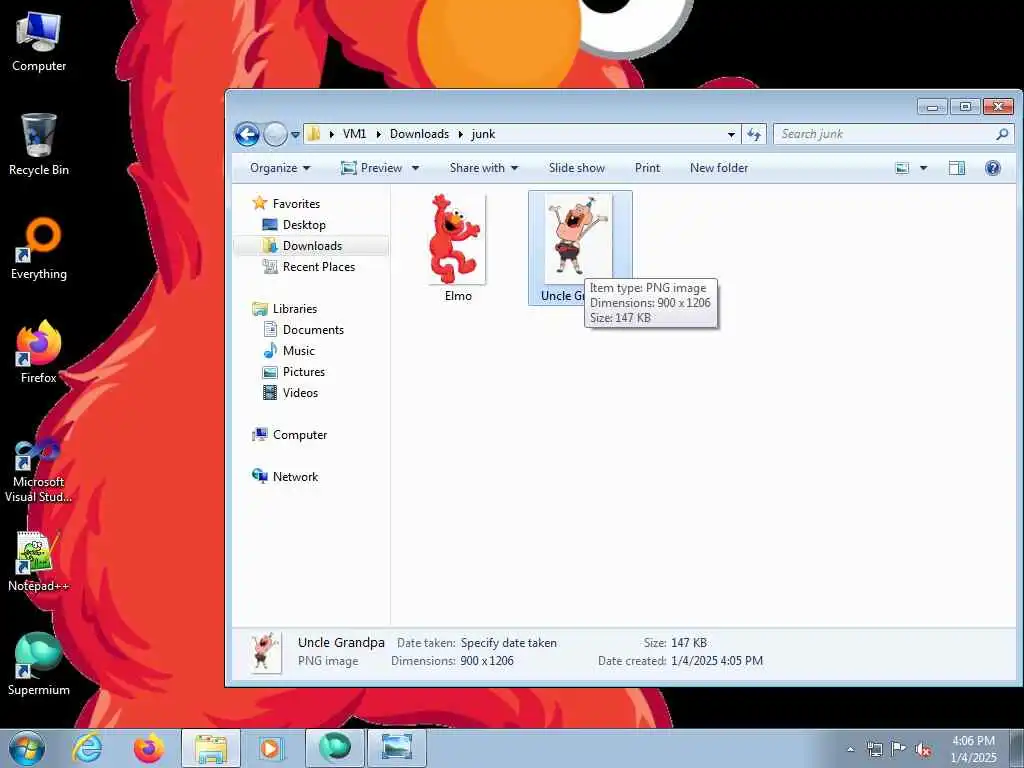Select the Elmo image thumbnail
The image size is (1024, 768).
(x=456, y=238)
